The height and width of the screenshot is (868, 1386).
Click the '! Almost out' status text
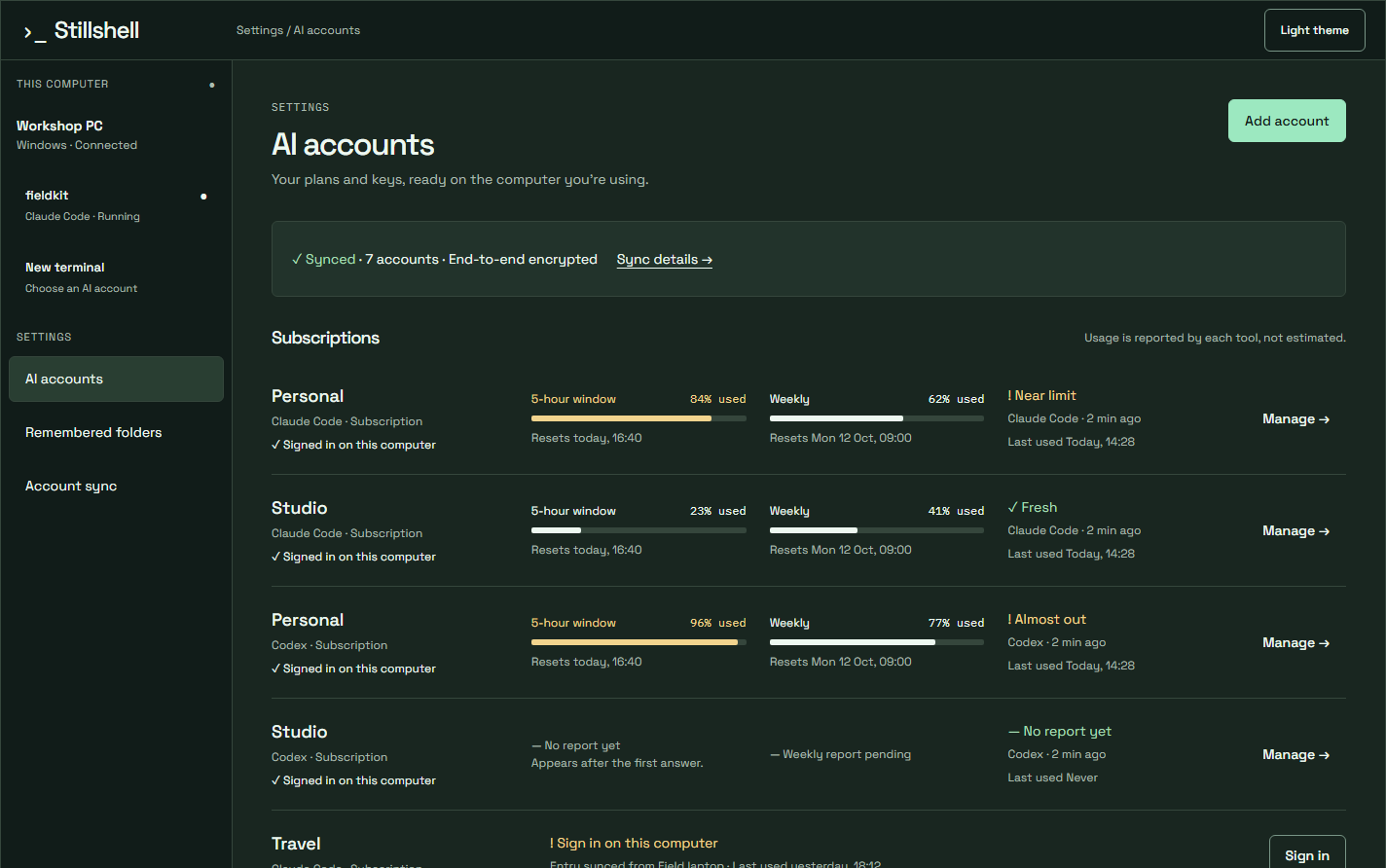pos(1046,620)
